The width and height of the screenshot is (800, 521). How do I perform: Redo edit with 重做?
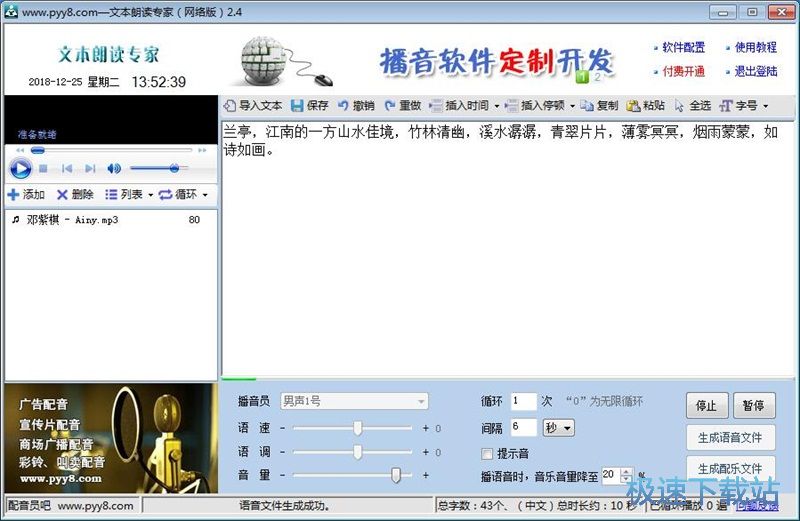pos(403,106)
